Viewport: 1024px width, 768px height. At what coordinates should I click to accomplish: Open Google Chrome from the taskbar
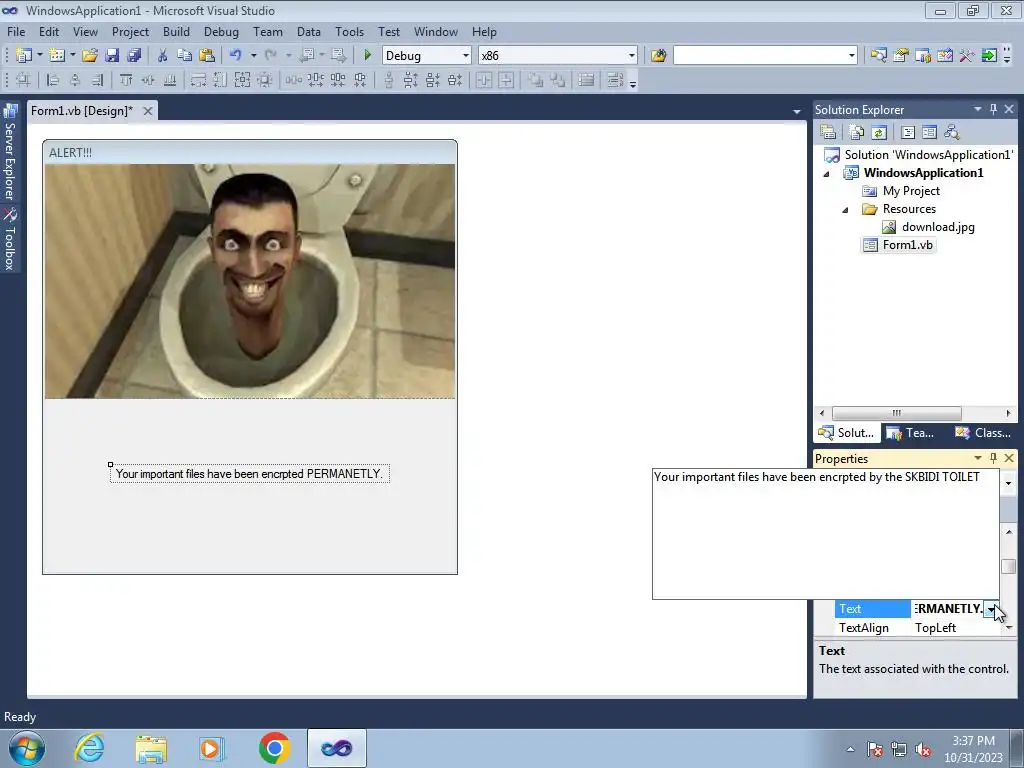(274, 748)
